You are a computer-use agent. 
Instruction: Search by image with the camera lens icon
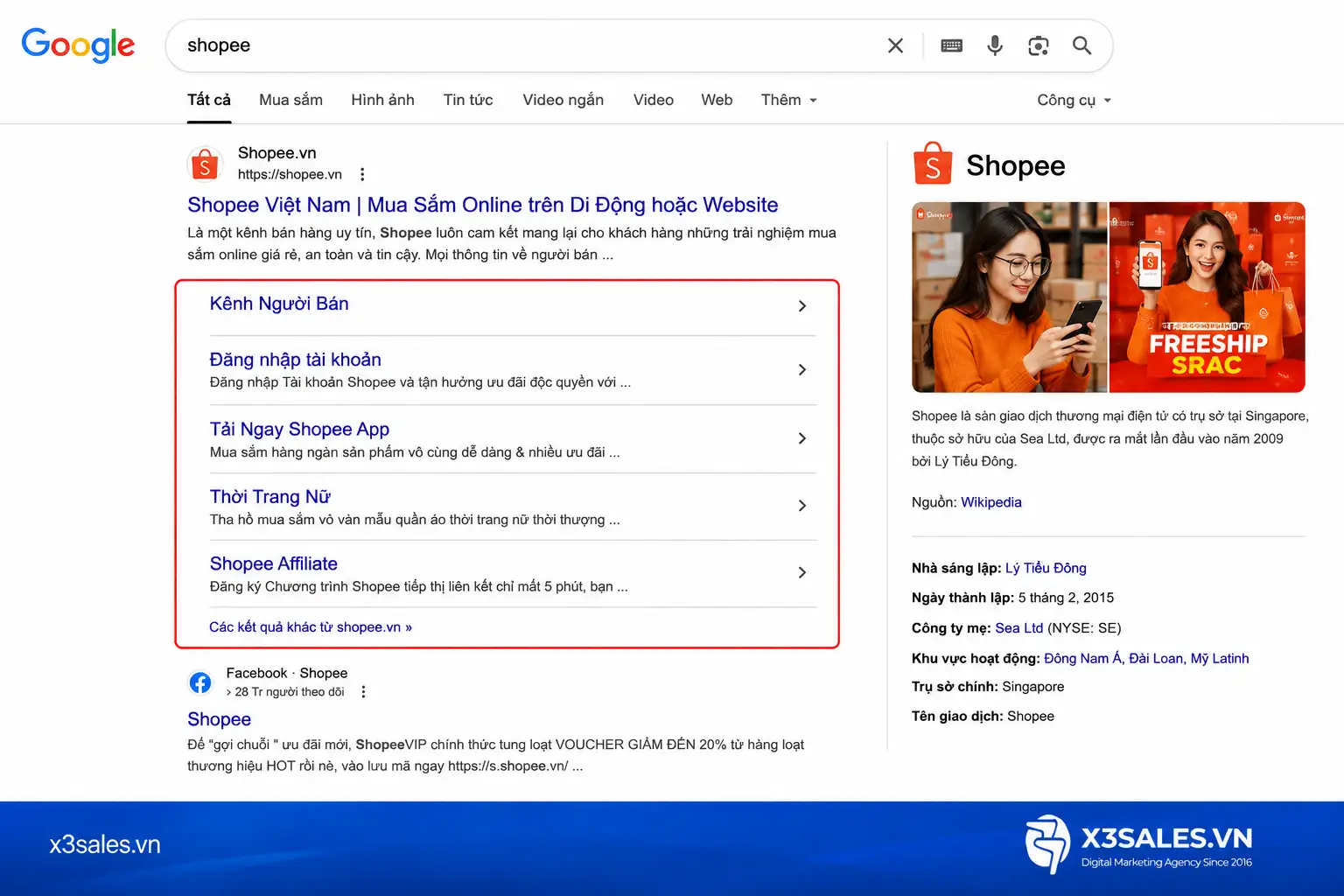[1039, 45]
